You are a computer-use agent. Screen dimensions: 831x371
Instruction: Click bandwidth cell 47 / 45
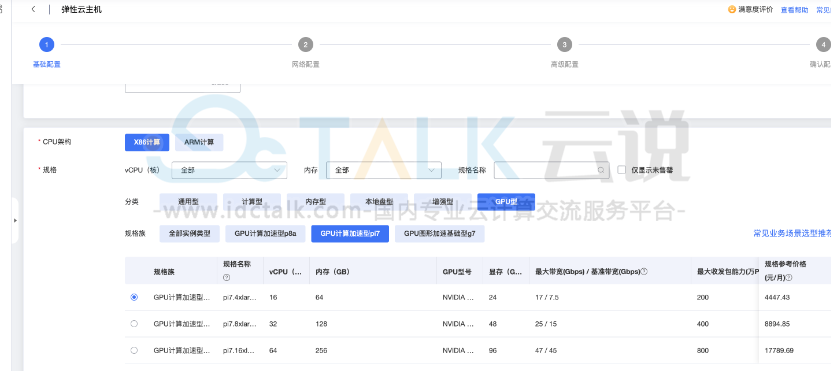[x=546, y=350]
